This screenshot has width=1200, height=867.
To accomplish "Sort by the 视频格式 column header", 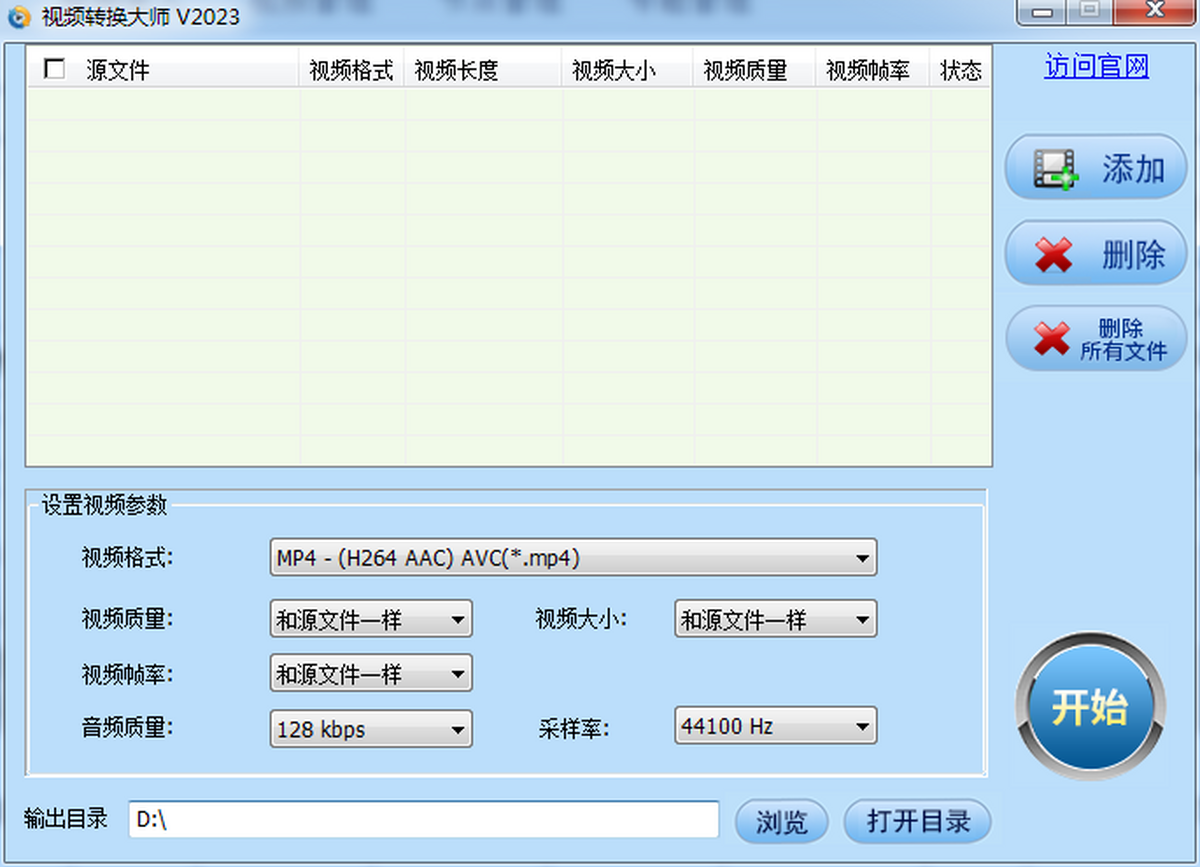I will pyautogui.click(x=351, y=70).
